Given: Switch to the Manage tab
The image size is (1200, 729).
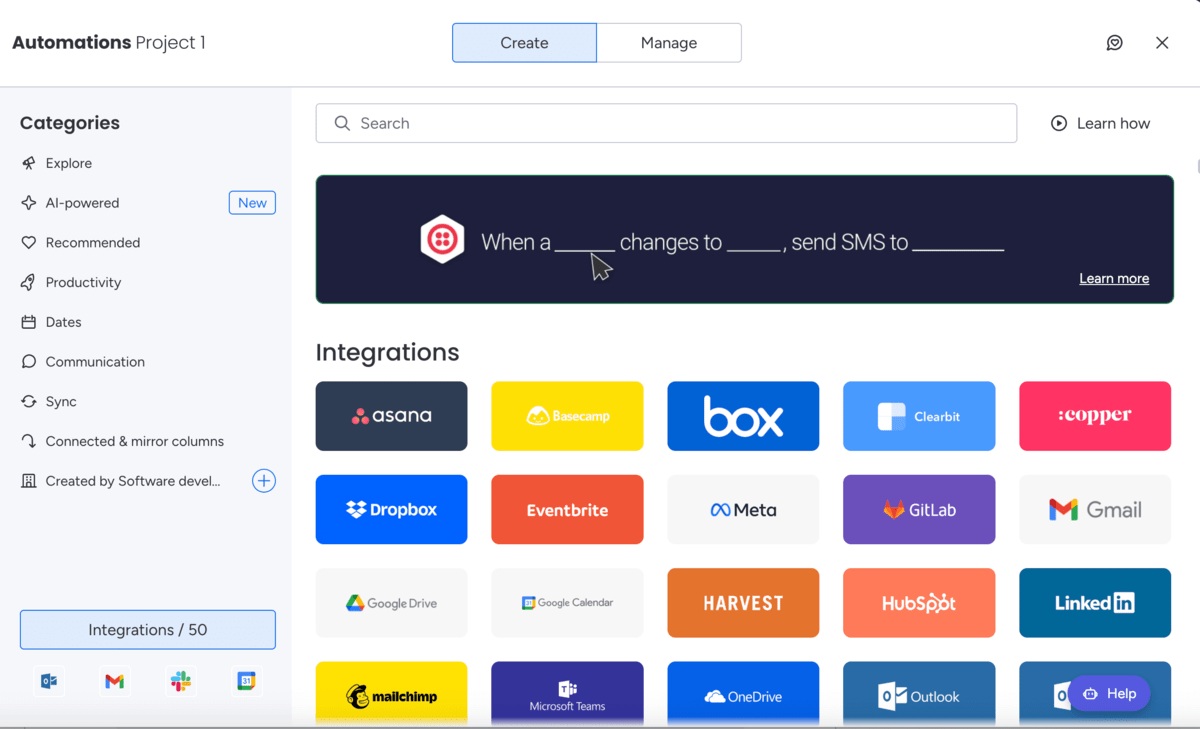Looking at the screenshot, I should pos(668,43).
